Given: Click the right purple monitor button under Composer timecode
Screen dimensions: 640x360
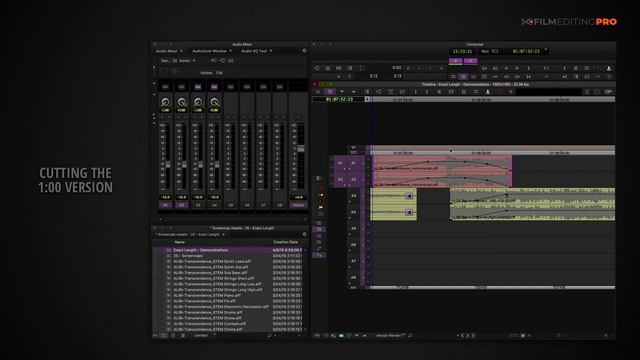Looking at the screenshot, I should (x=470, y=60).
